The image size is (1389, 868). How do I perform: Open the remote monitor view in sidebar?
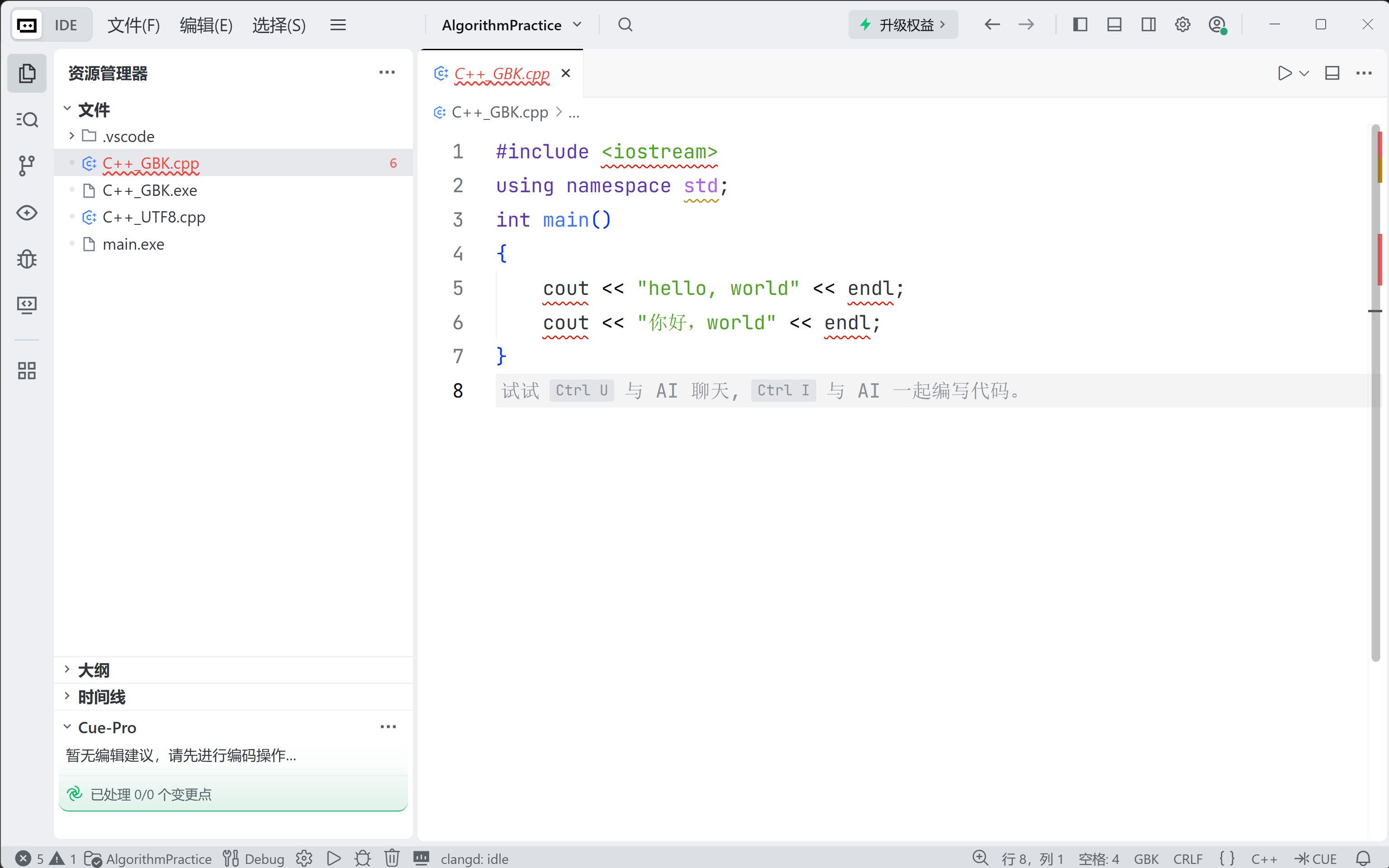pyautogui.click(x=27, y=304)
